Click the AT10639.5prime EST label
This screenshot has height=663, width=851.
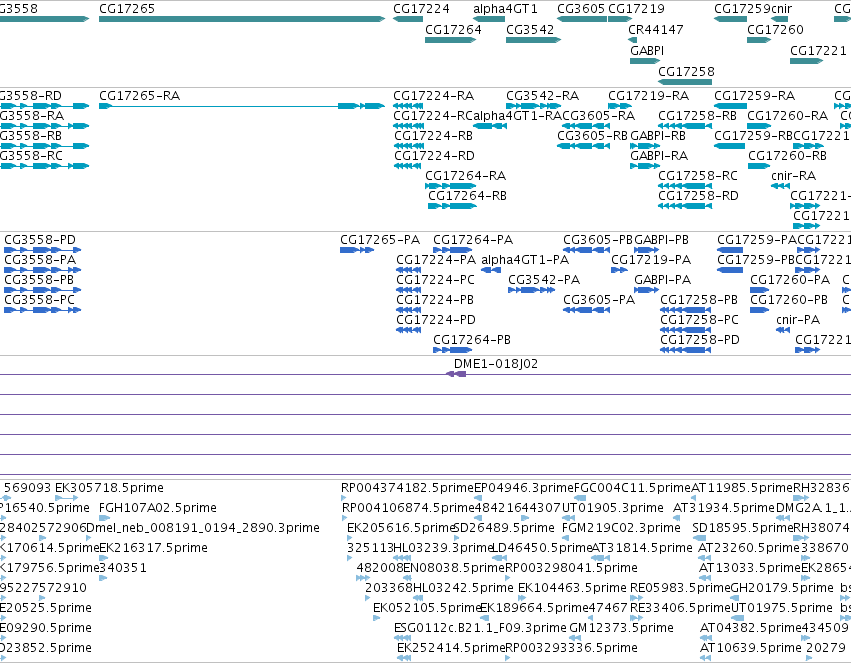(750, 648)
